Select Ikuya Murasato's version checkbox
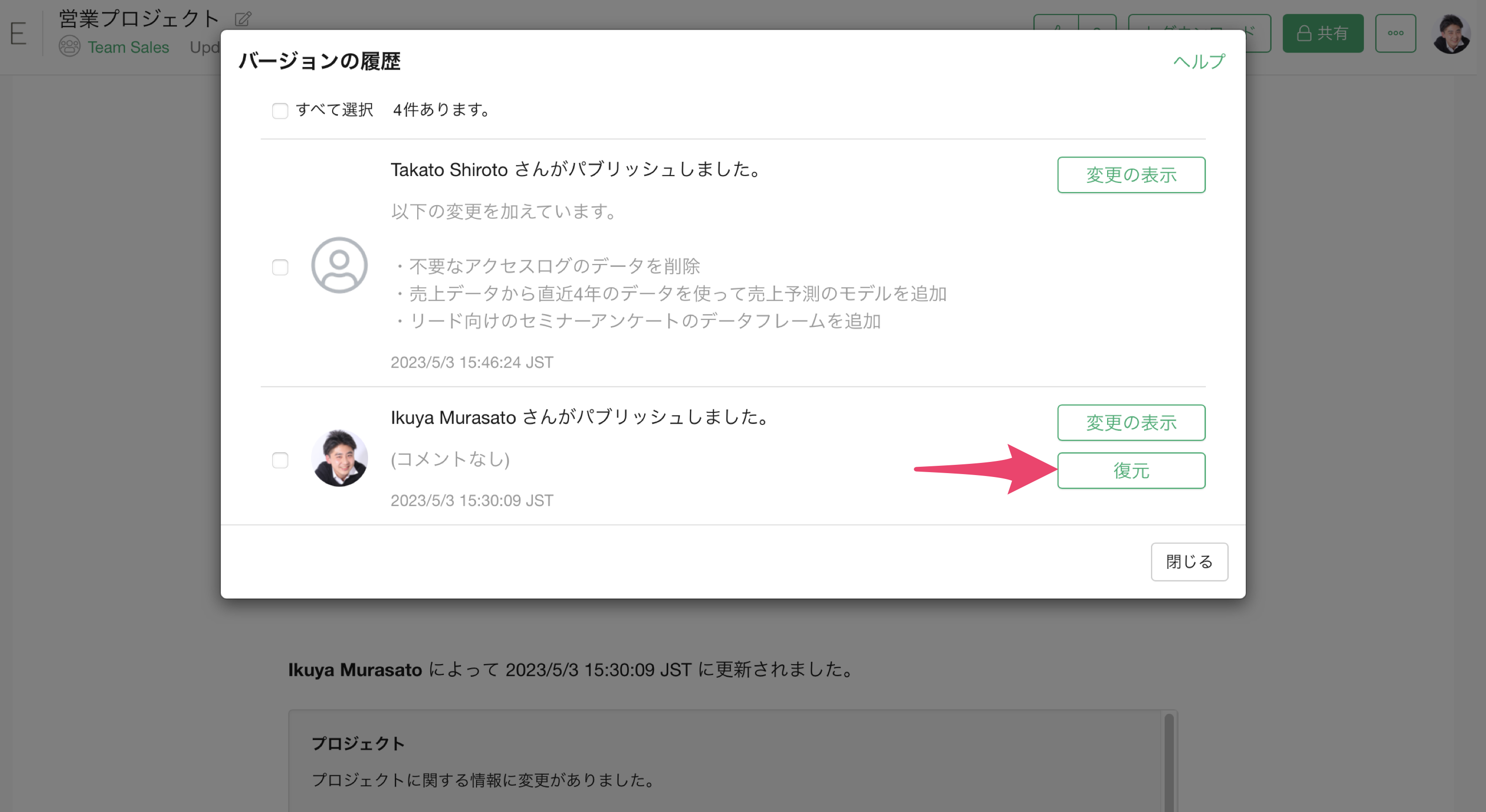 (x=280, y=459)
